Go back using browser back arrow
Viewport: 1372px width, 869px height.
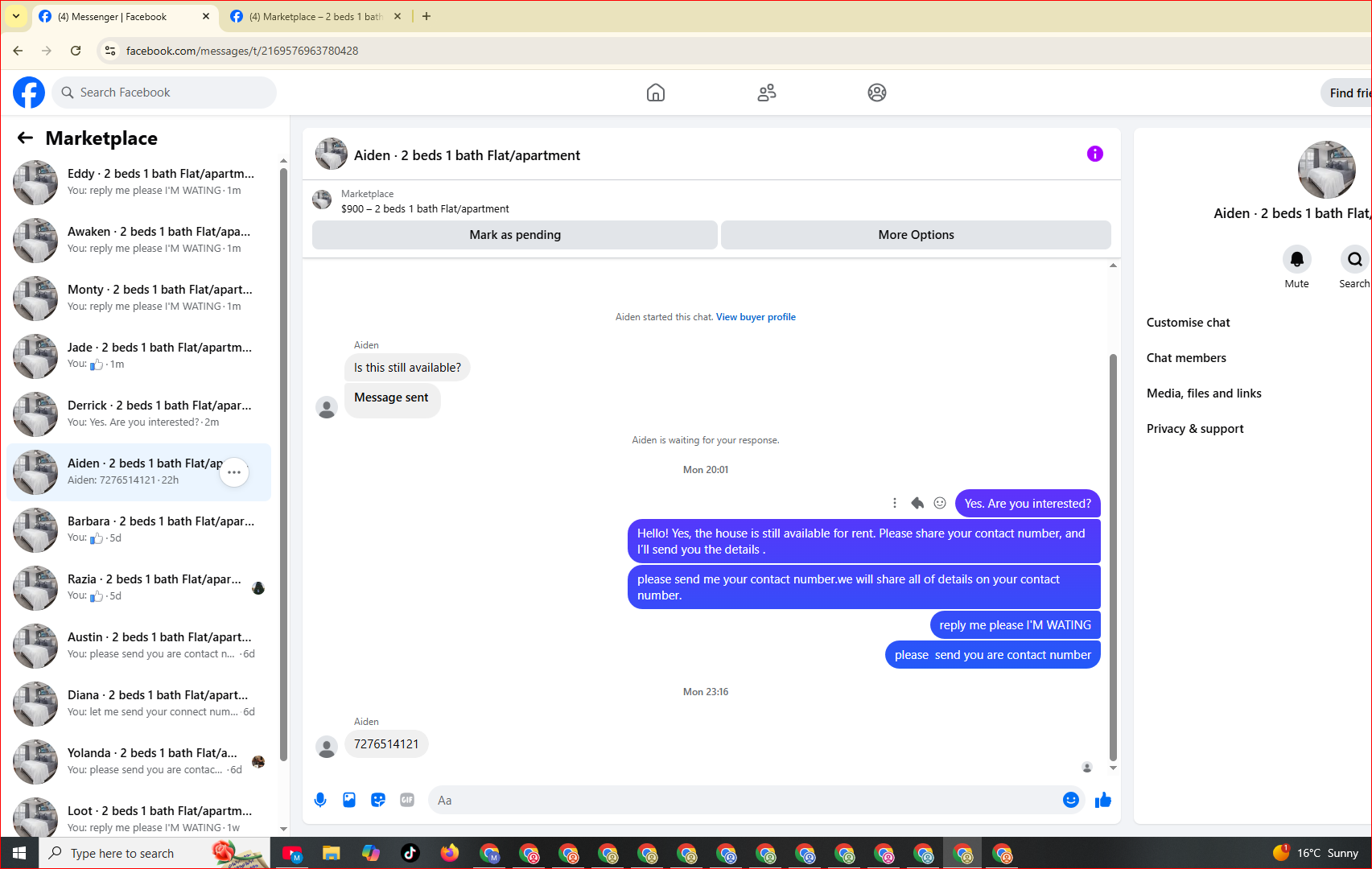18,51
